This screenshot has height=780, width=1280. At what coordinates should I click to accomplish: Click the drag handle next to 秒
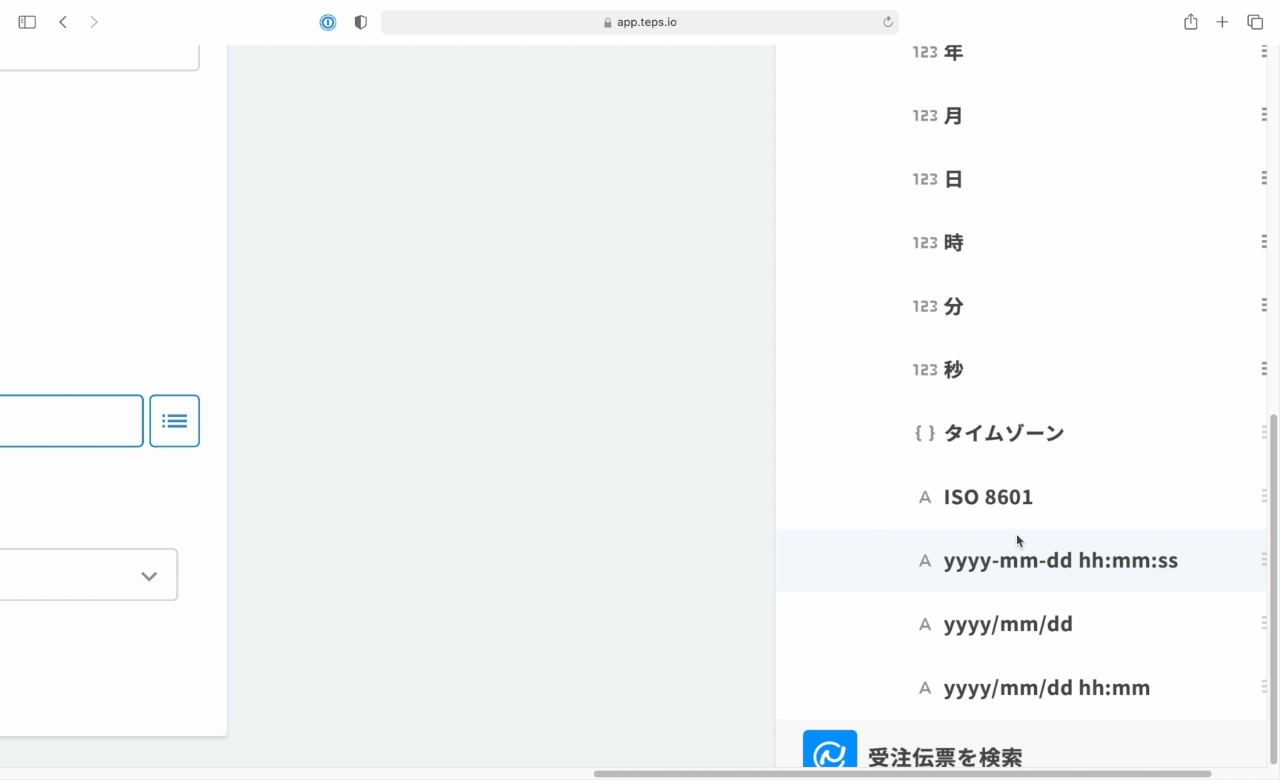(1264, 369)
